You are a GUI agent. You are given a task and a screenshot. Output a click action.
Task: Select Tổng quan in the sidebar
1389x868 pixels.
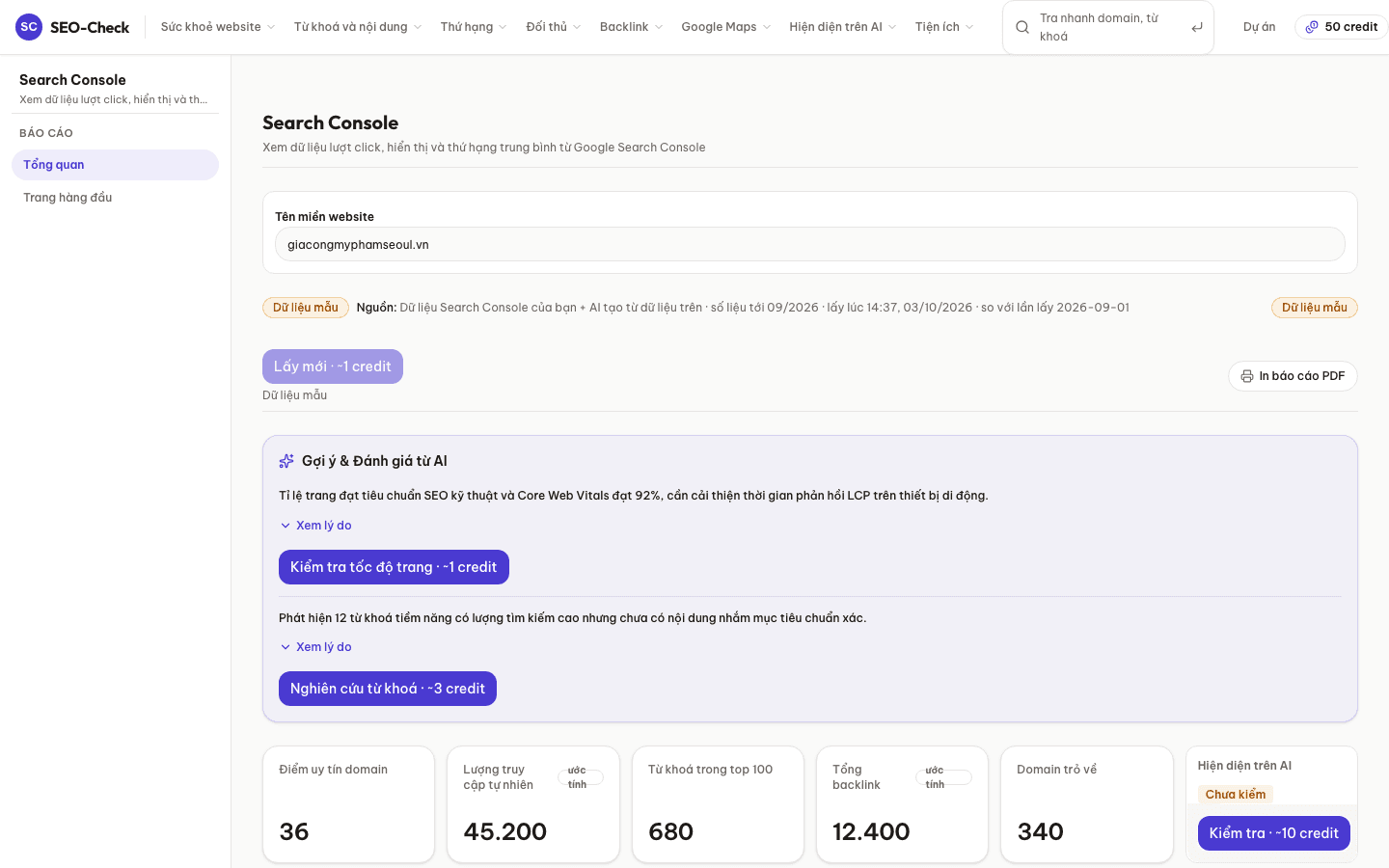115,165
